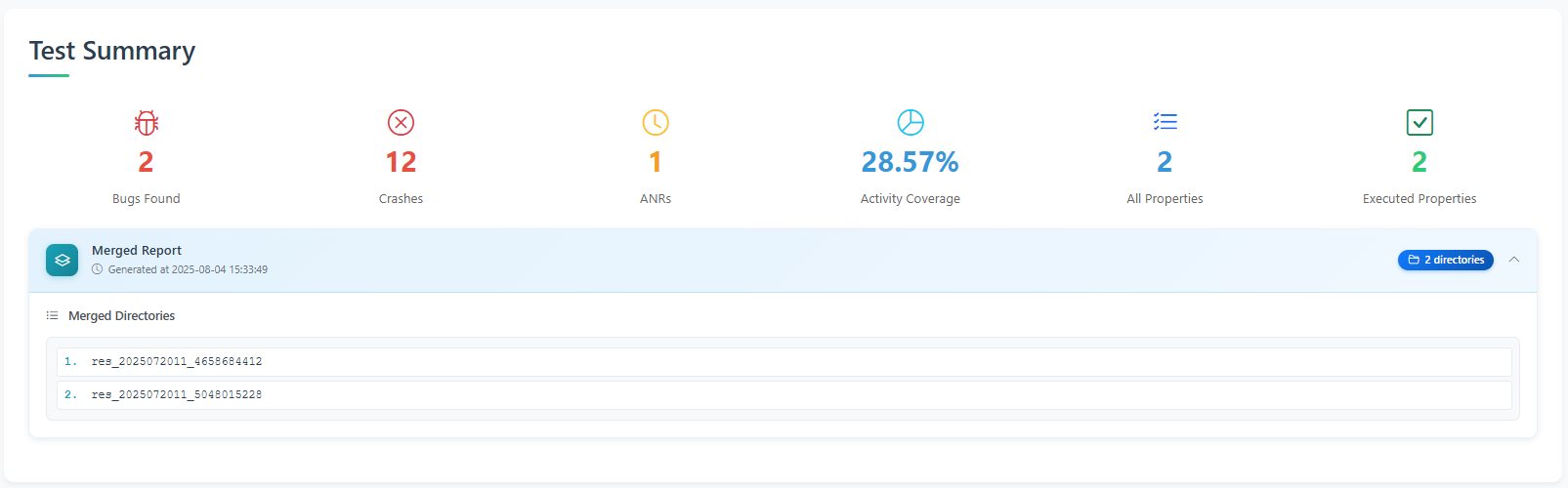Click the activity coverage pie chart icon
This screenshot has height=488, width=1568.
911,123
